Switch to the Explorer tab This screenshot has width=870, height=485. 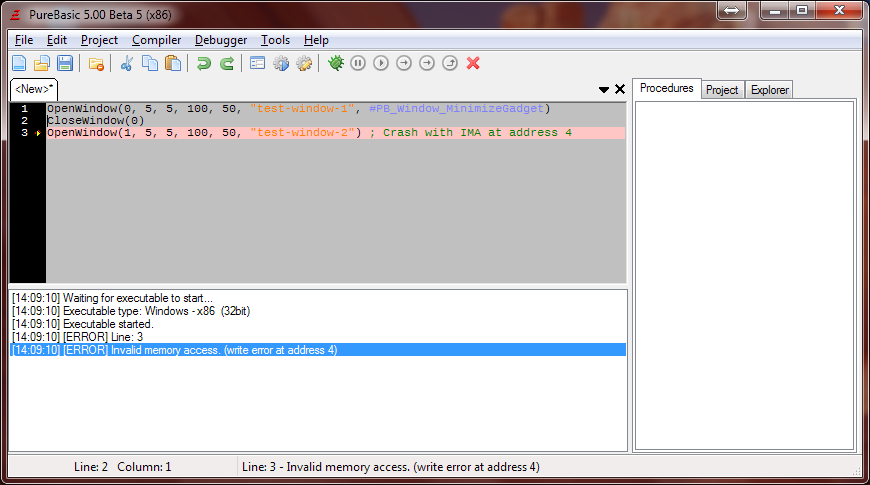coord(769,90)
